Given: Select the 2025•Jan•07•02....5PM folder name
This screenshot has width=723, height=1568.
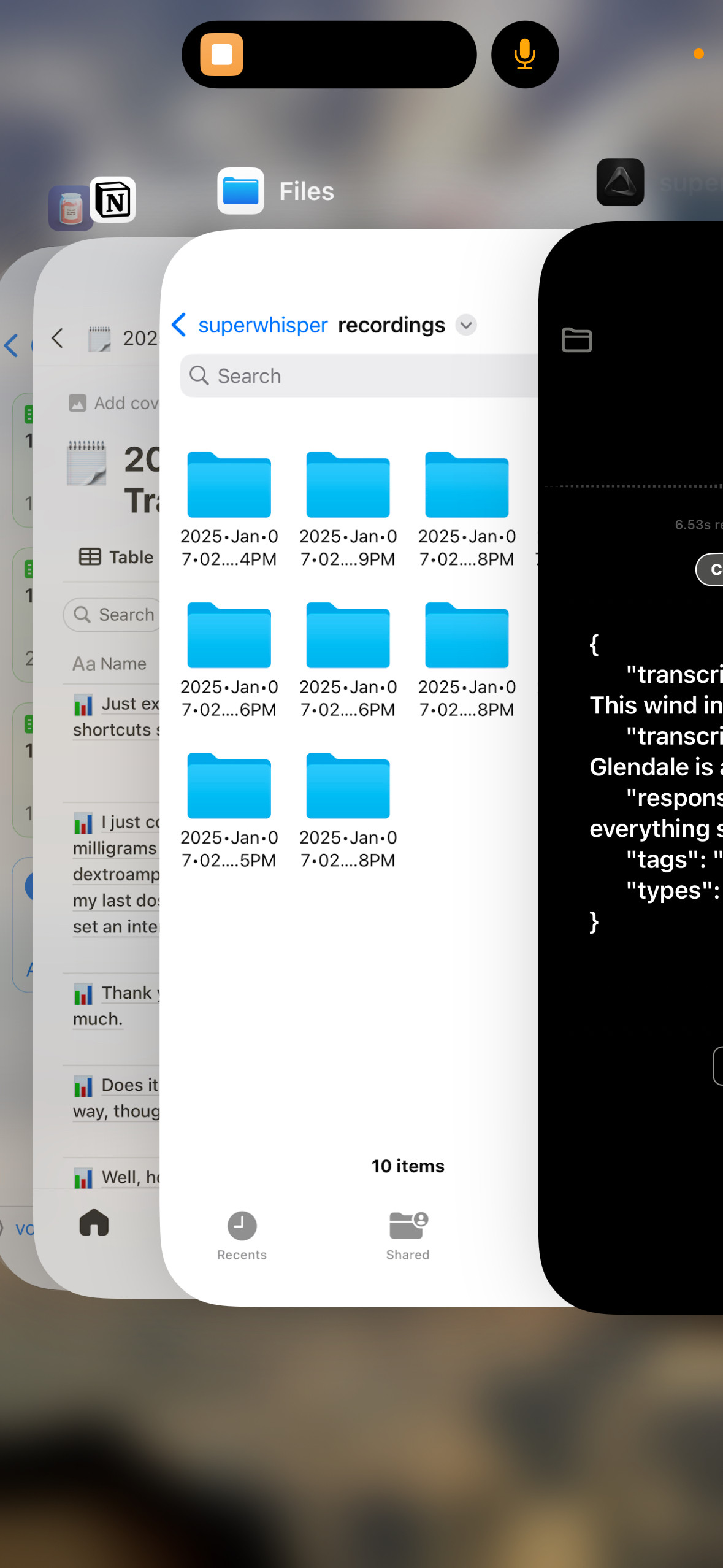Looking at the screenshot, I should (229, 849).
